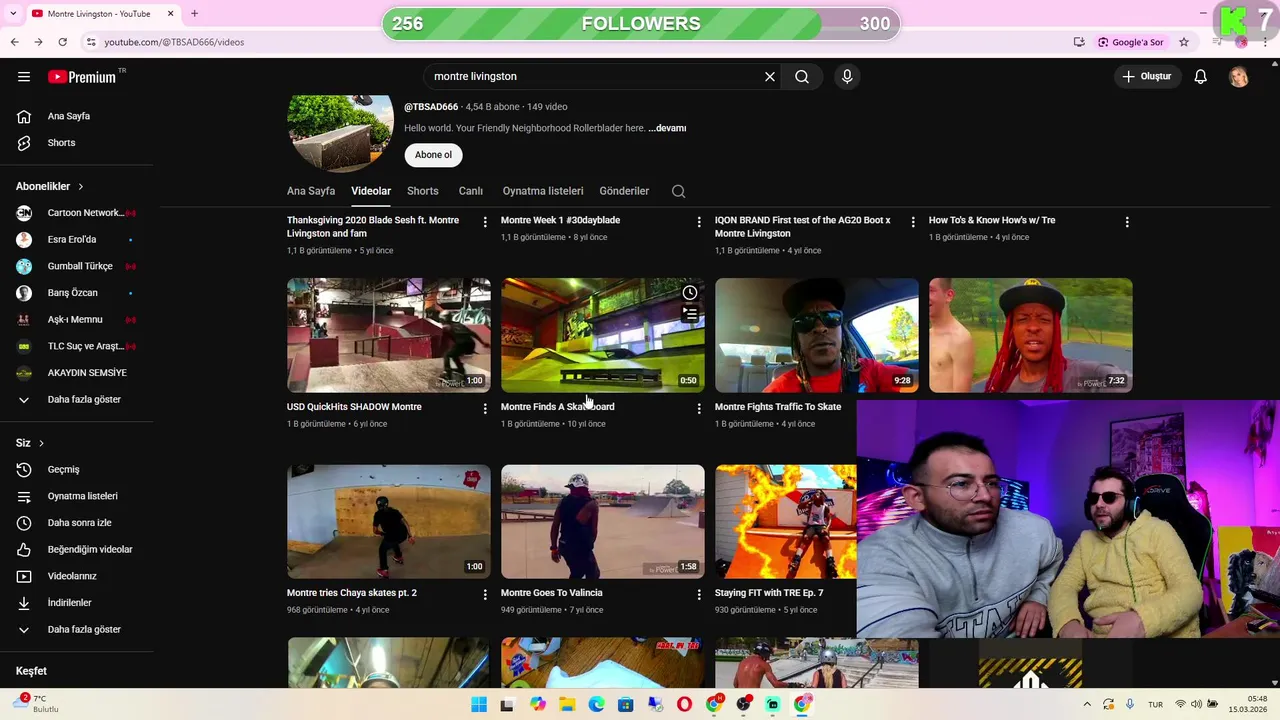Open the account avatar menu
Screen dimensions: 1280x720
click(x=1239, y=77)
